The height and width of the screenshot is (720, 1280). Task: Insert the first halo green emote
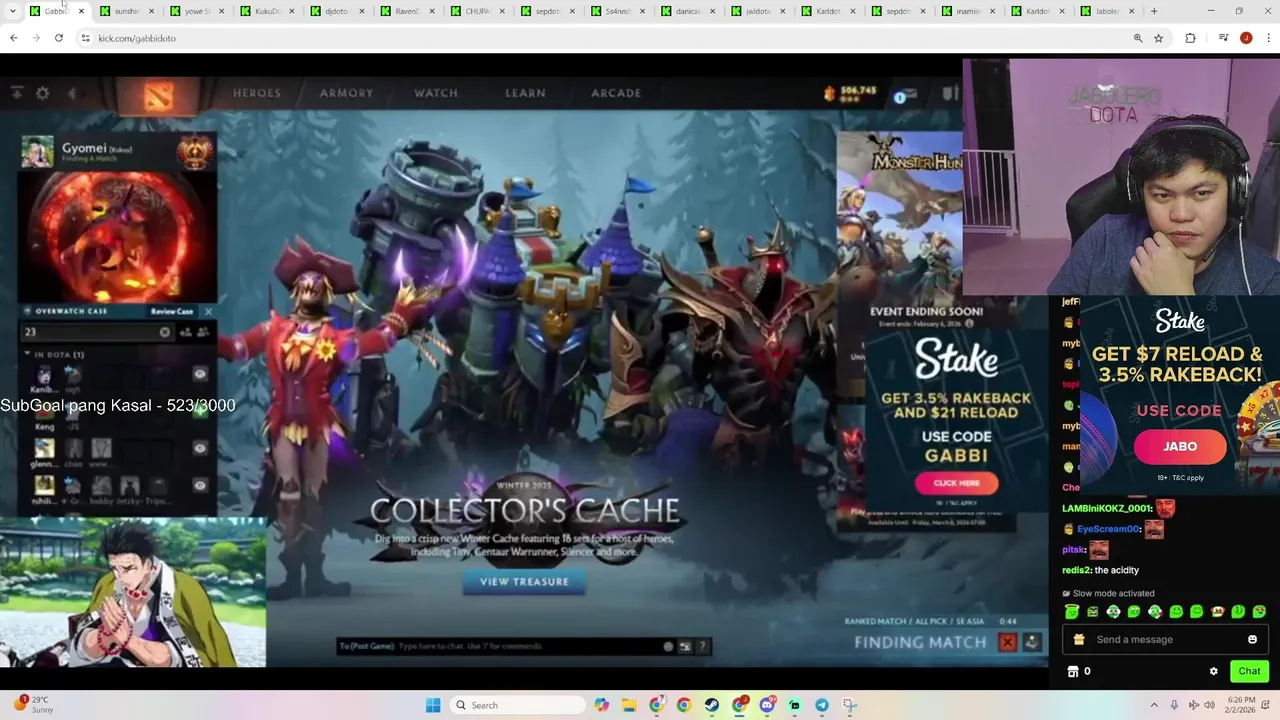(1072, 612)
